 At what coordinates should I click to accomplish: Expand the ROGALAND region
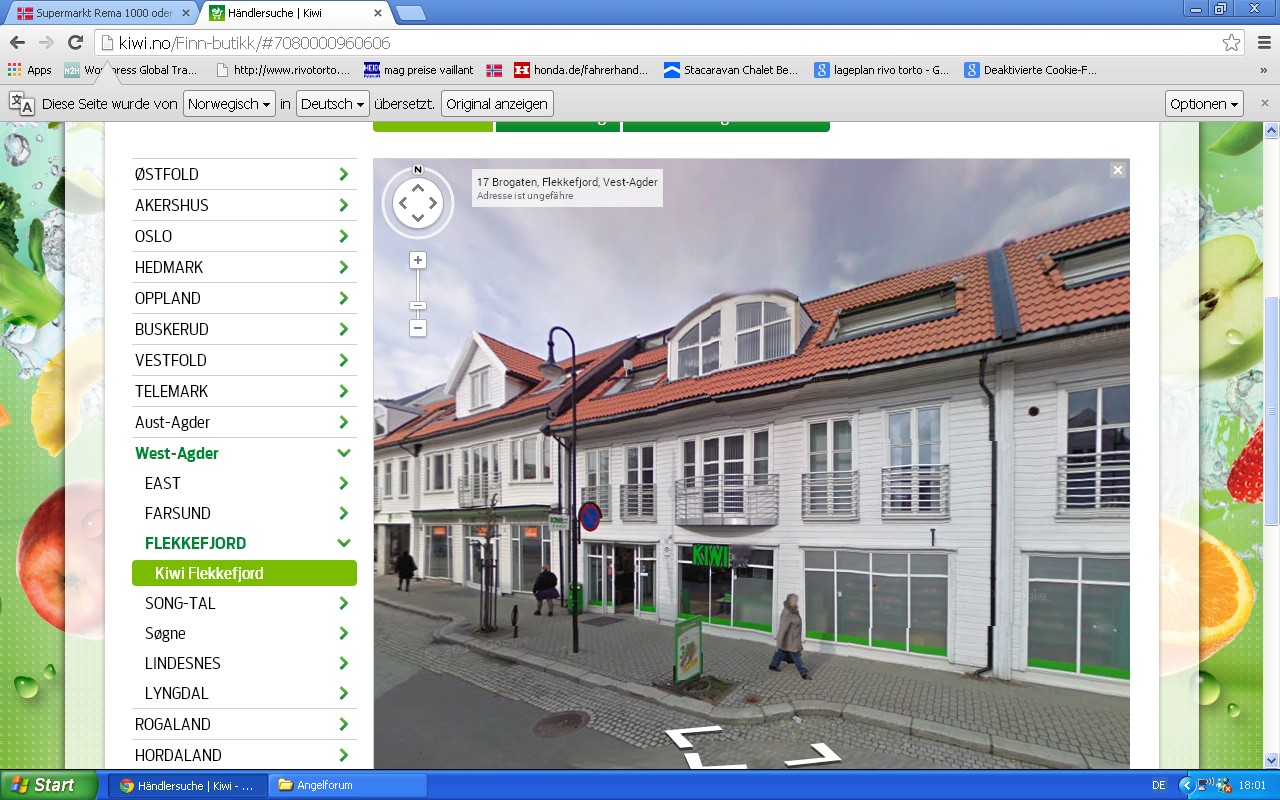pyautogui.click(x=244, y=724)
